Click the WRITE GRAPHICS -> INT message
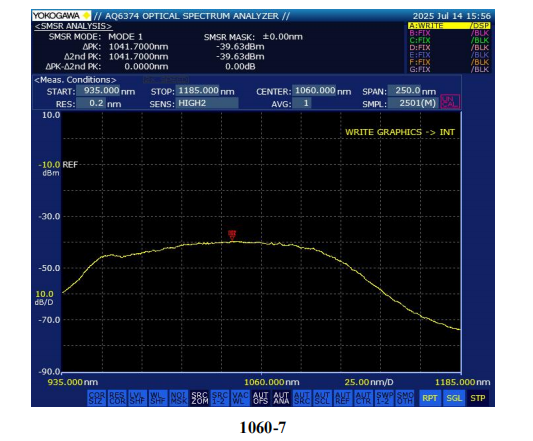This screenshot has width=533, height=441. (400, 132)
